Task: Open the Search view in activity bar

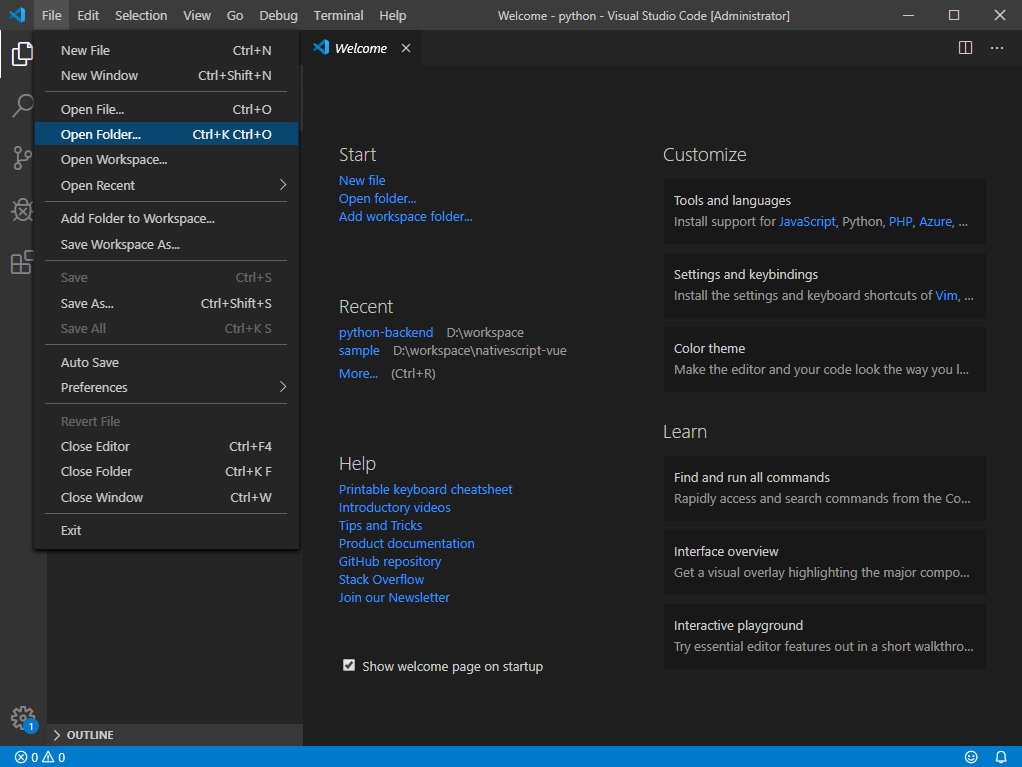Action: coord(22,106)
